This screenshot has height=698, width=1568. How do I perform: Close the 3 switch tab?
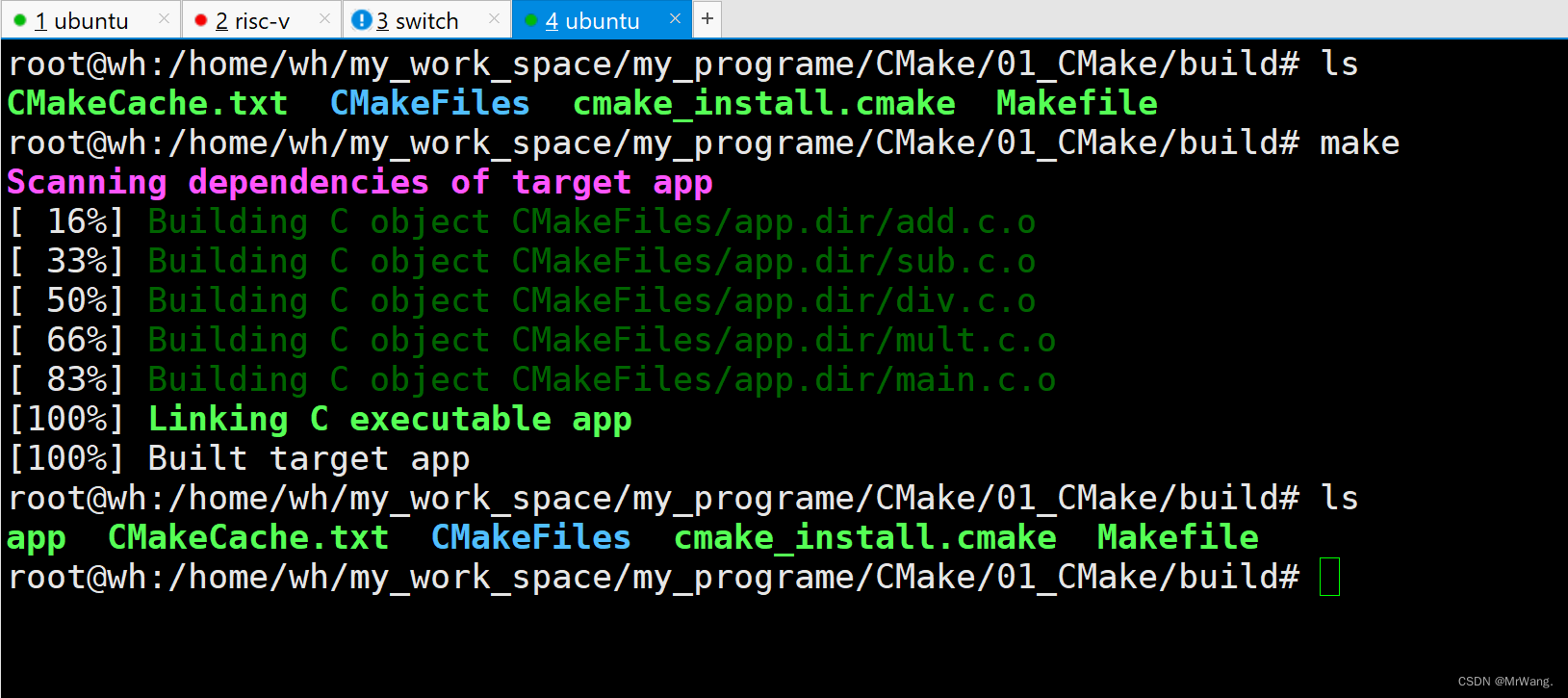tap(494, 18)
